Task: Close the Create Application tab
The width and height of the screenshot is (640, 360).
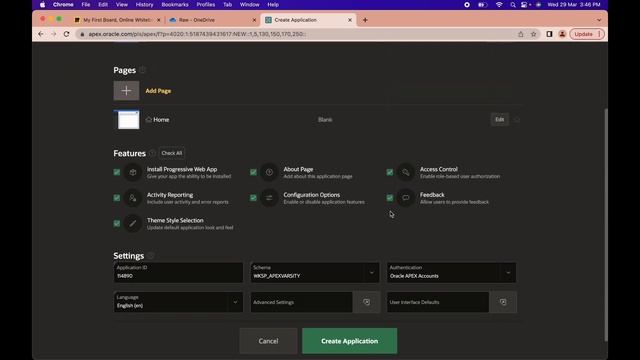Action: coord(350,20)
